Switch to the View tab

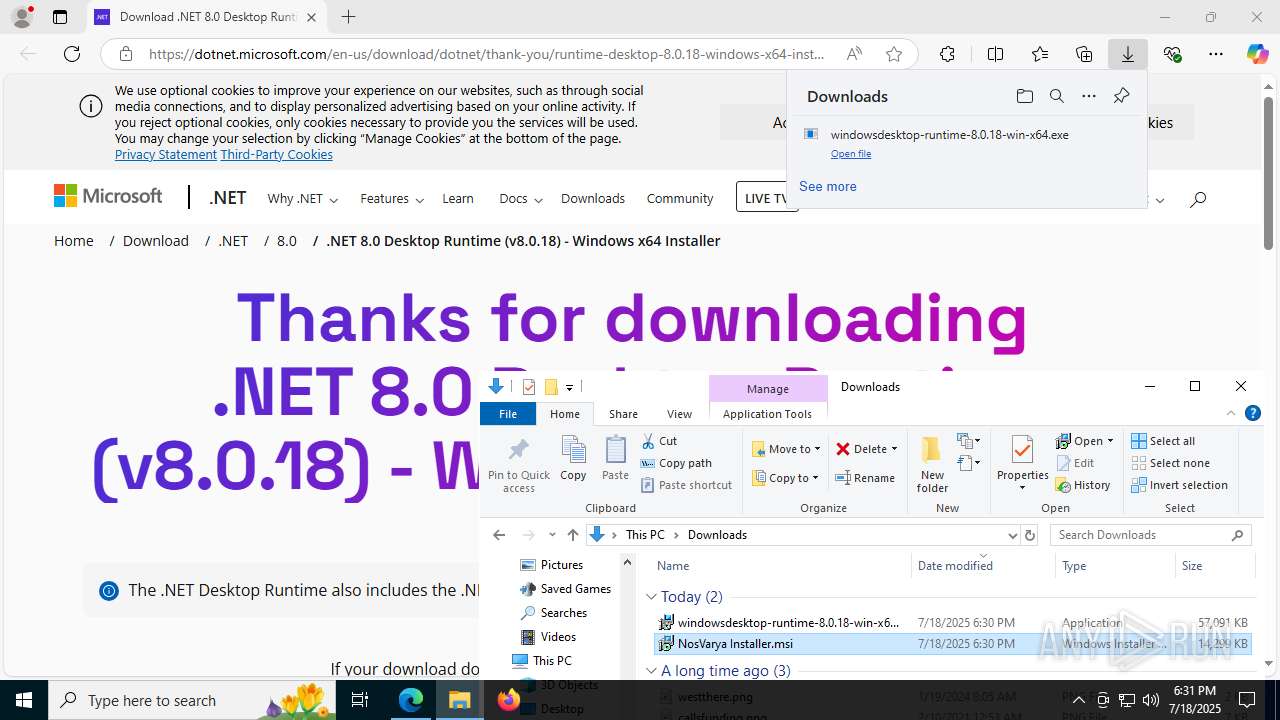(679, 414)
